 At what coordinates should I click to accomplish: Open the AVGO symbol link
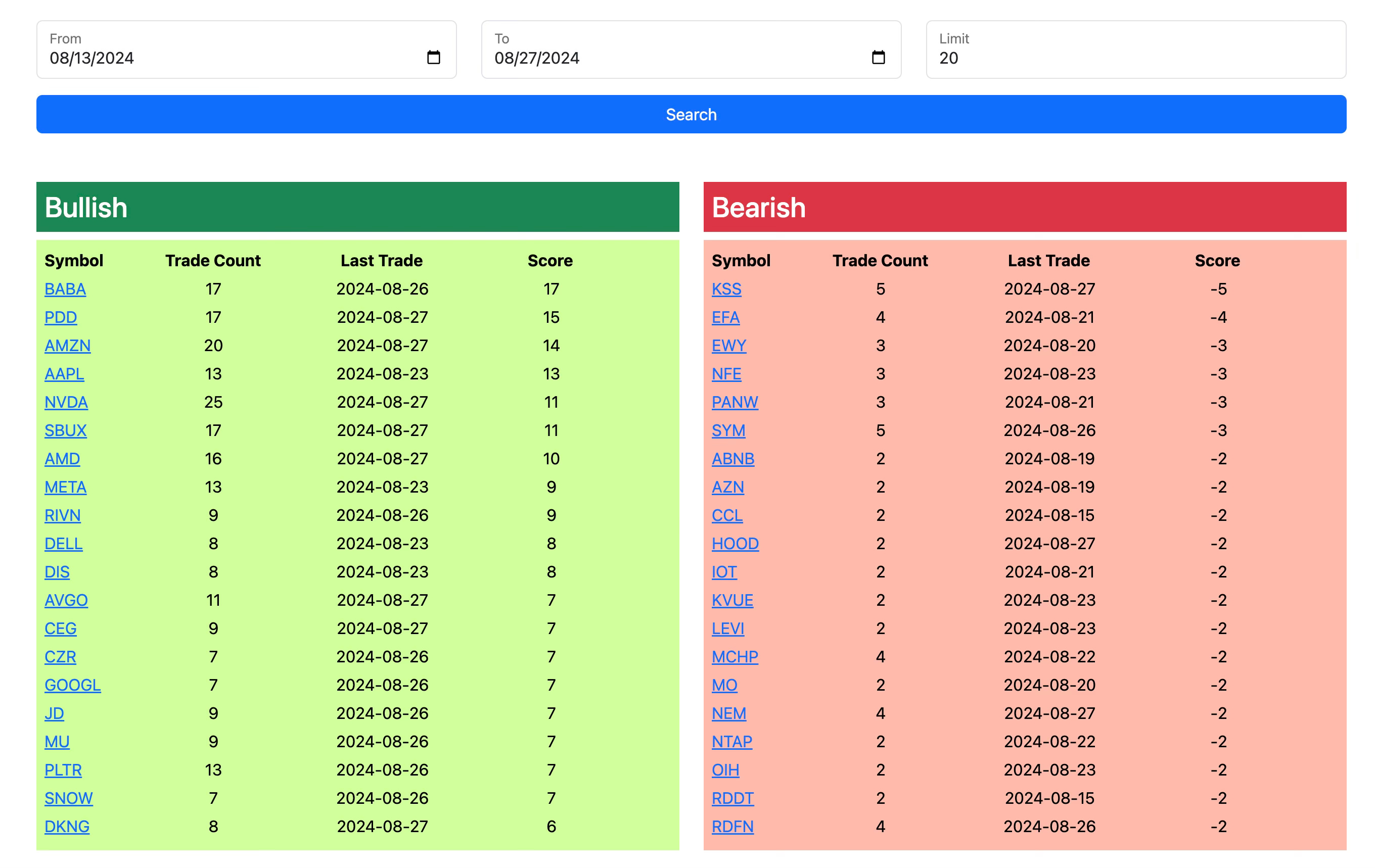point(66,600)
